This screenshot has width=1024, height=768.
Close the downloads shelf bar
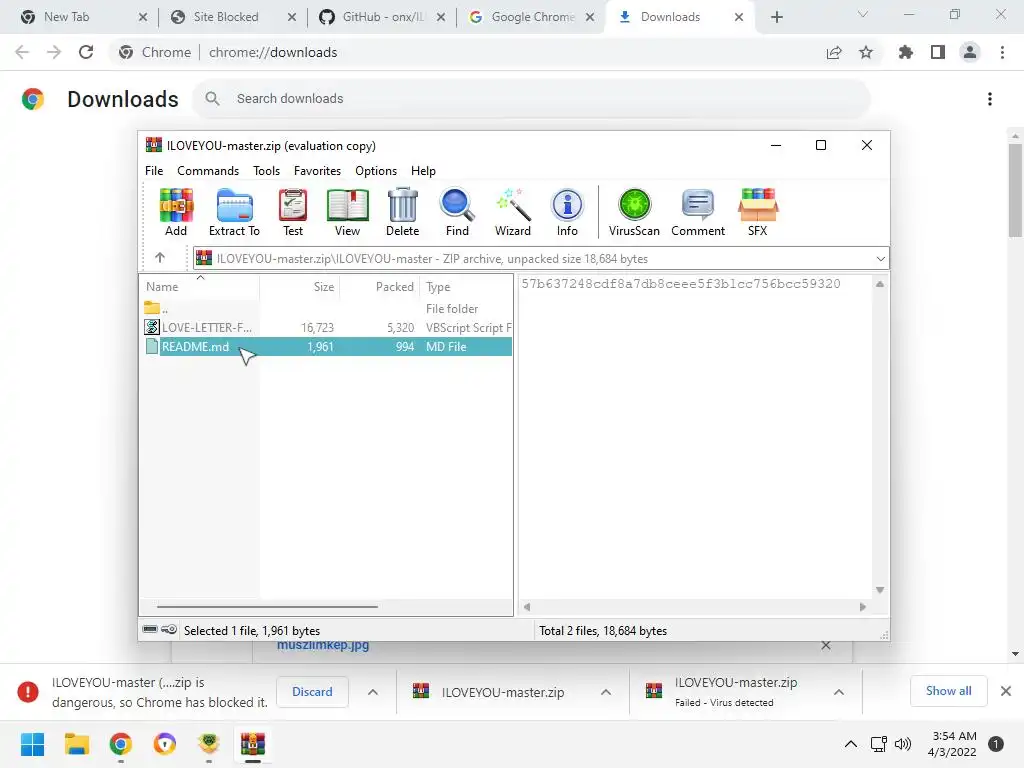(x=1006, y=691)
